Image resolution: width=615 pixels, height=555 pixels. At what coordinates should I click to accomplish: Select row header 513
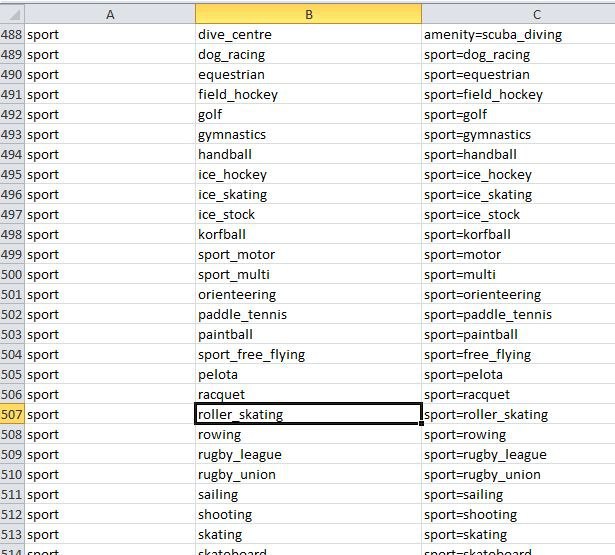point(12,534)
